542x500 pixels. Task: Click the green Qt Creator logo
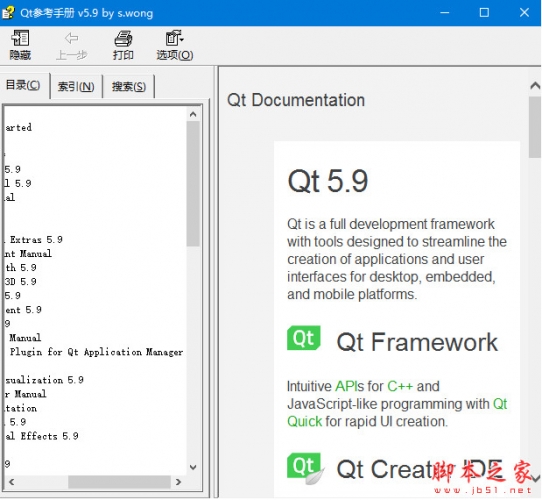coord(304,467)
